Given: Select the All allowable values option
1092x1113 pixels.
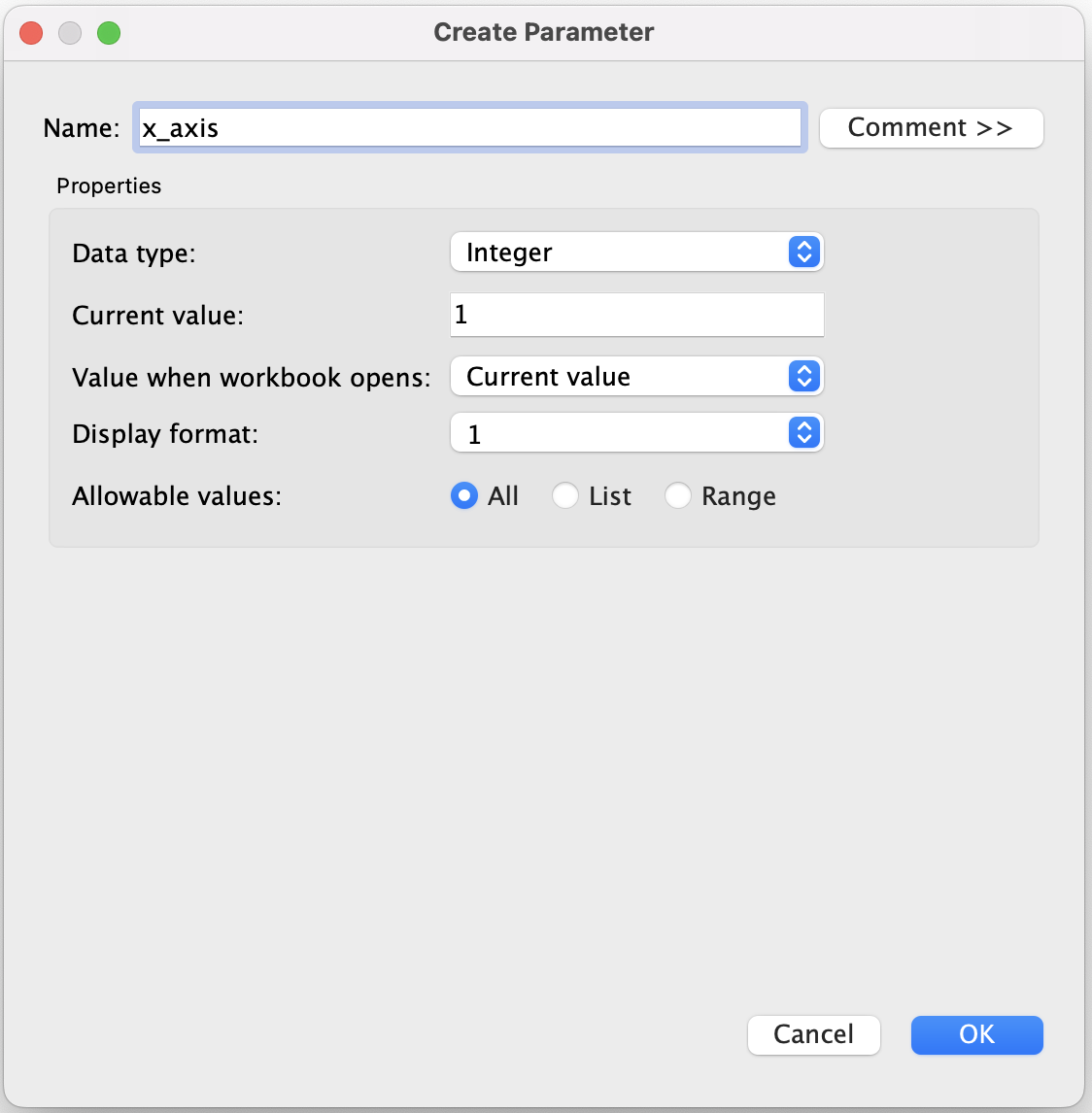Looking at the screenshot, I should click(464, 496).
